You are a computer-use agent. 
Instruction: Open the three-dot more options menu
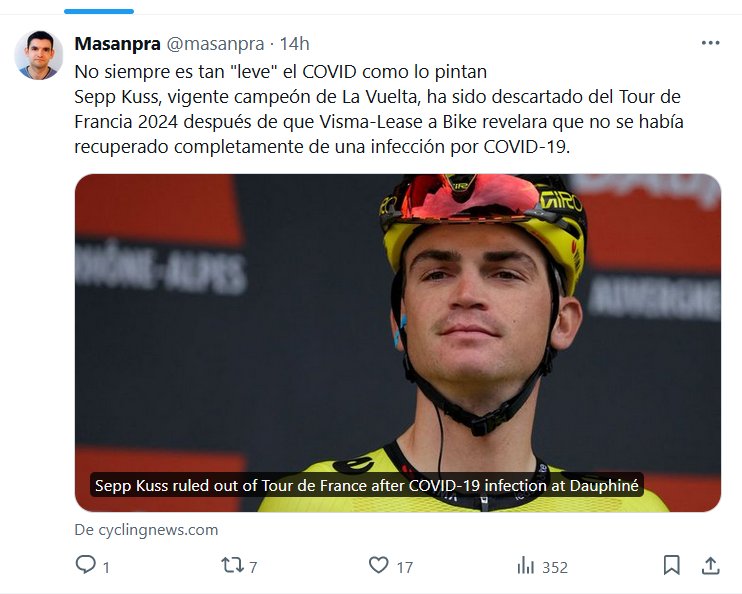pos(710,44)
